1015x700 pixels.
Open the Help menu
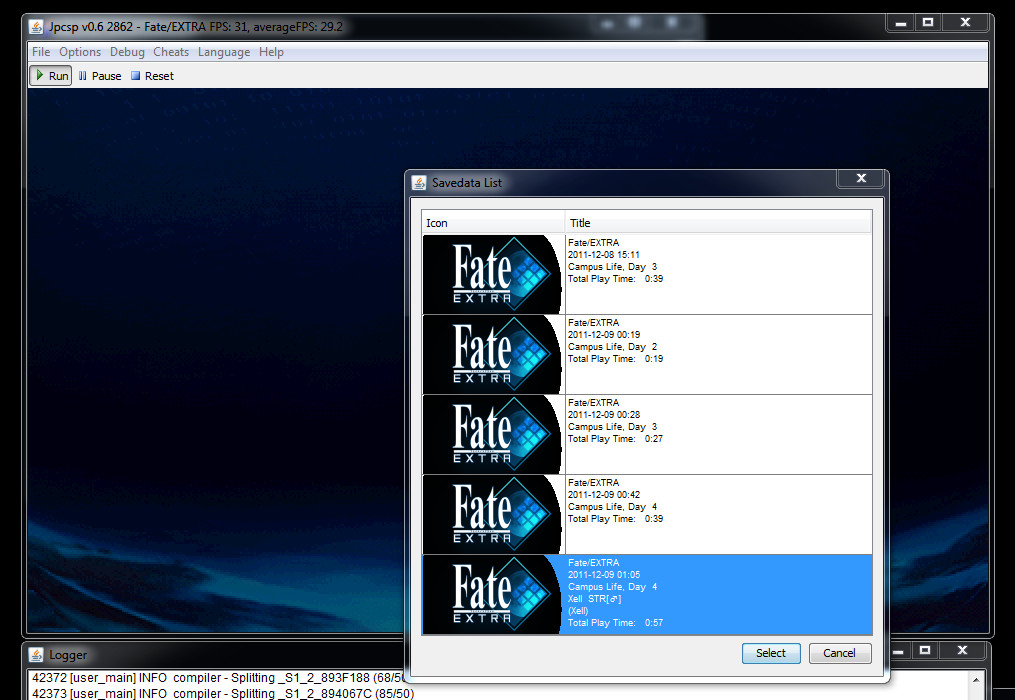point(271,52)
